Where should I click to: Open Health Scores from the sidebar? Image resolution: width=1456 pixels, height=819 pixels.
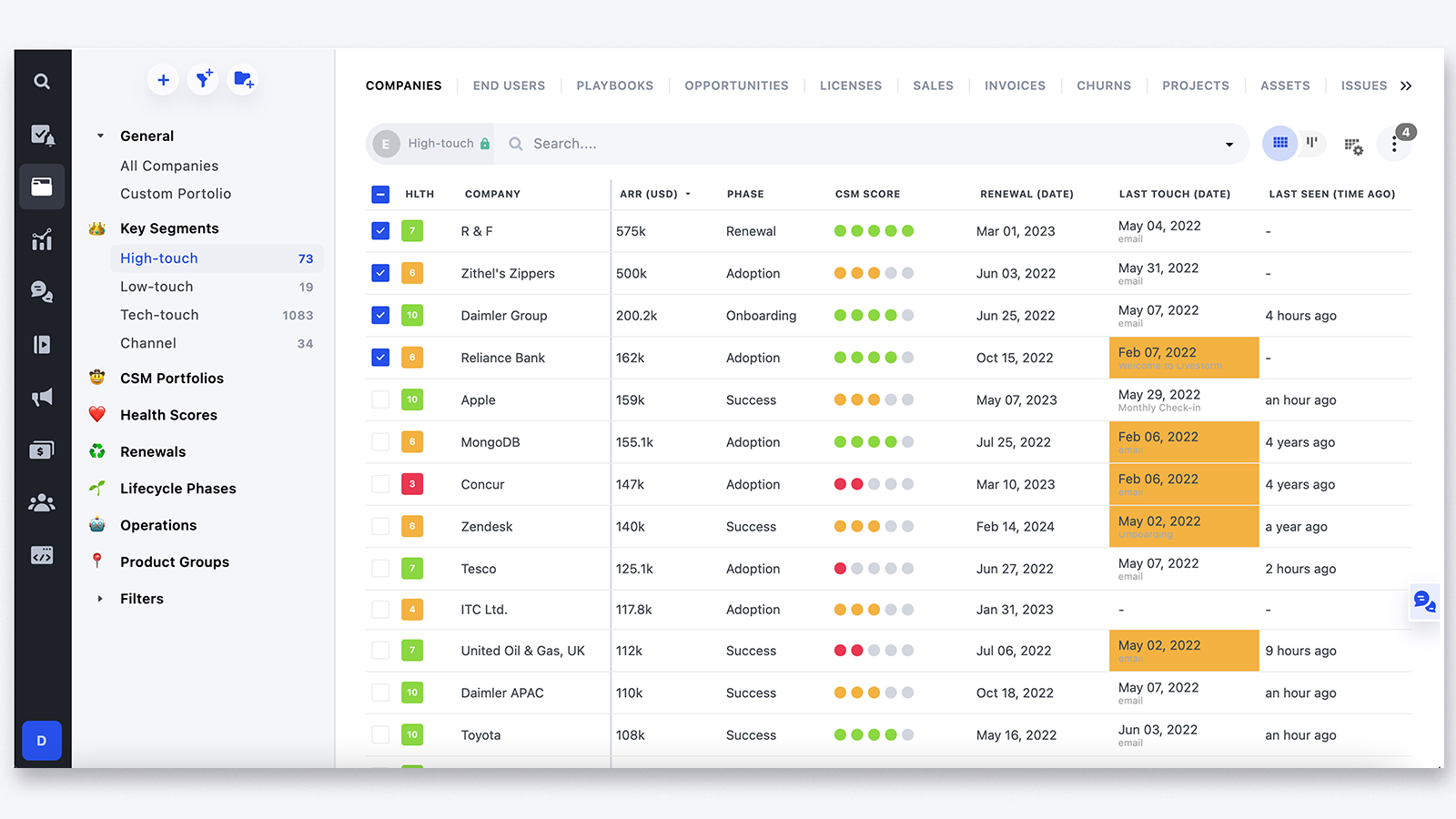pyautogui.click(x=168, y=414)
